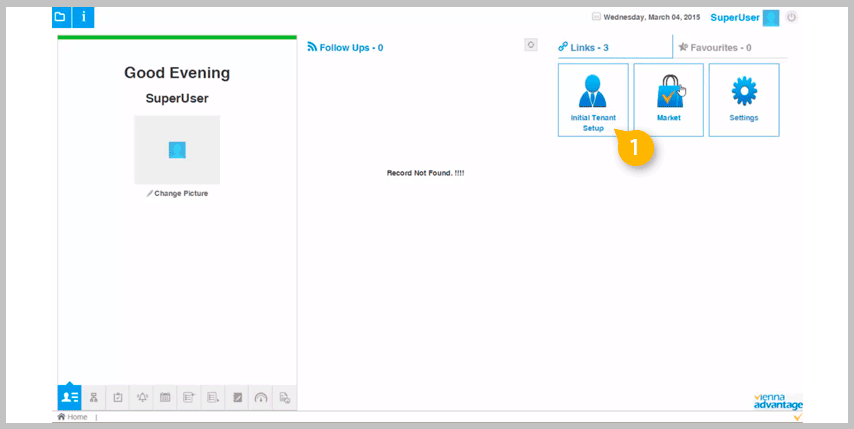Click the info 'i' icon
Screen dimensions: 854x429
coord(83,17)
